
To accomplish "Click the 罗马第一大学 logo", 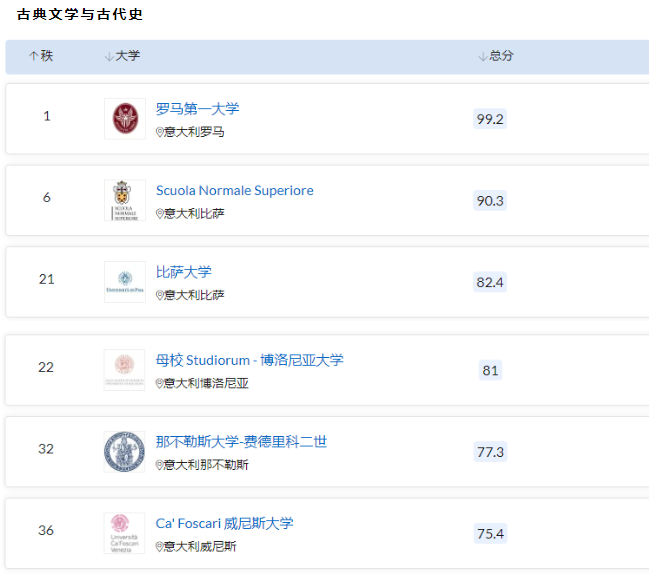I will (x=125, y=119).
